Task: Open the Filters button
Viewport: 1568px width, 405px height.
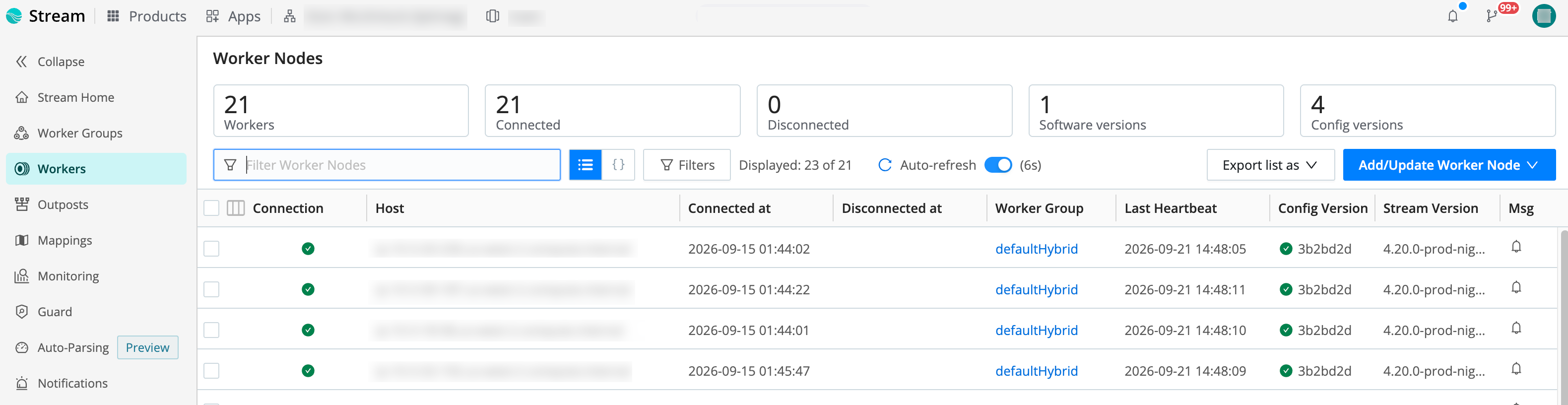Action: [687, 165]
